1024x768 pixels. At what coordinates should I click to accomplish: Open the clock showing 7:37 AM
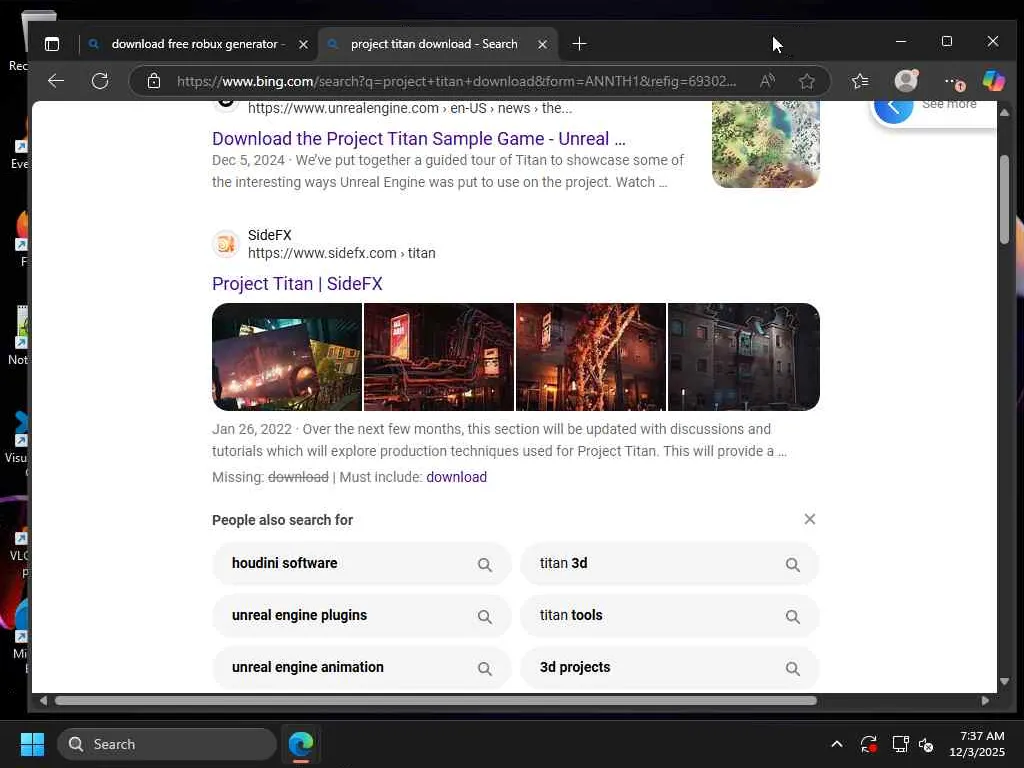[977, 744]
